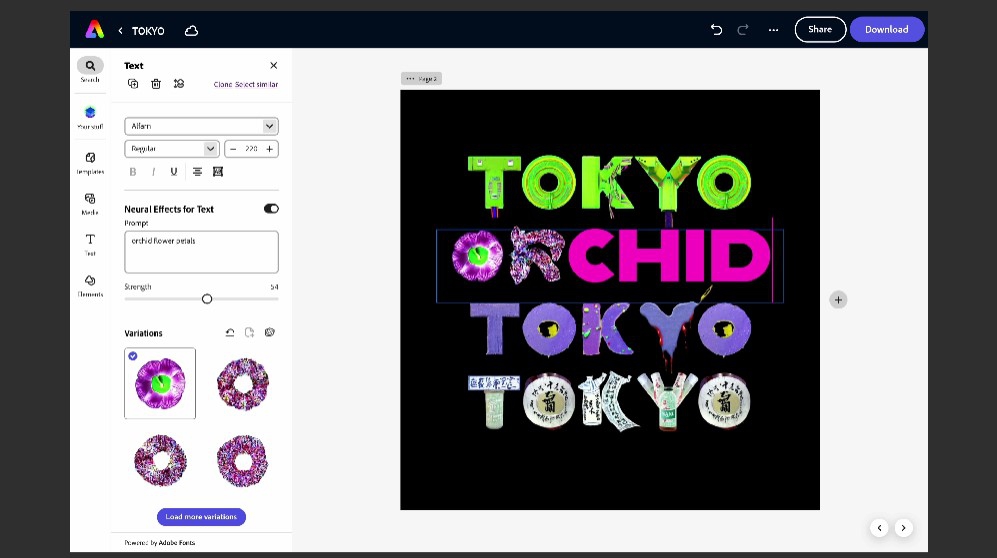Open the Elements sidebar tab

pos(90,285)
